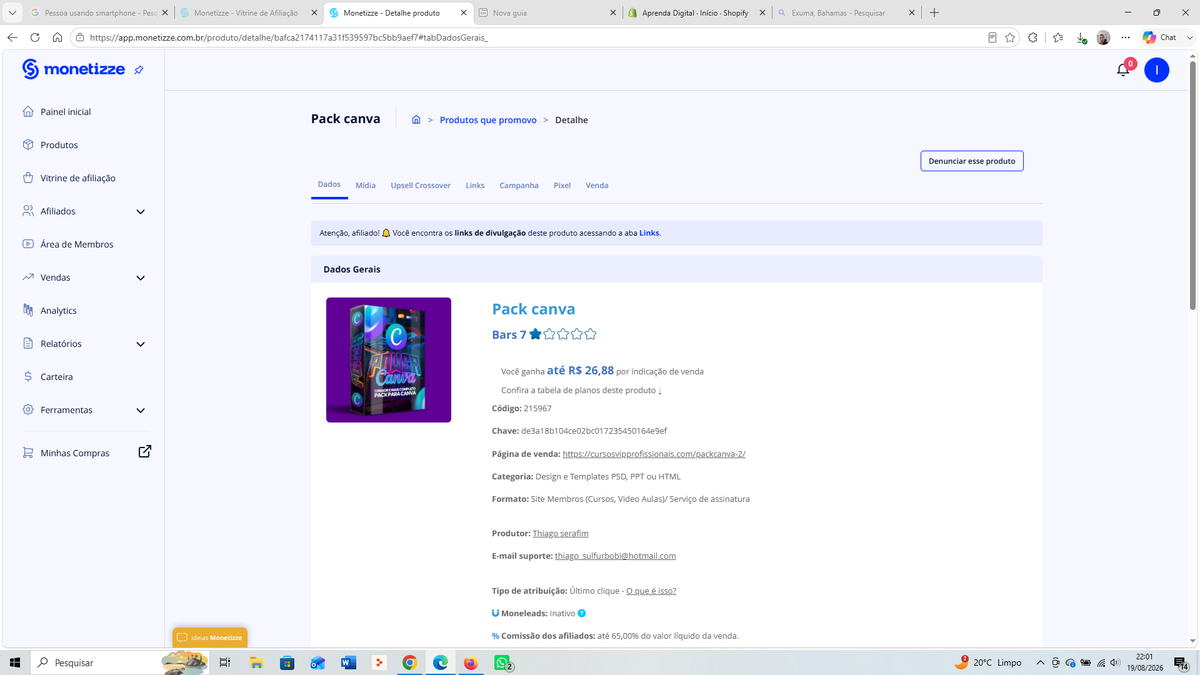The width and height of the screenshot is (1200, 675).
Task: Add page to favorites star icon
Action: (x=1010, y=37)
